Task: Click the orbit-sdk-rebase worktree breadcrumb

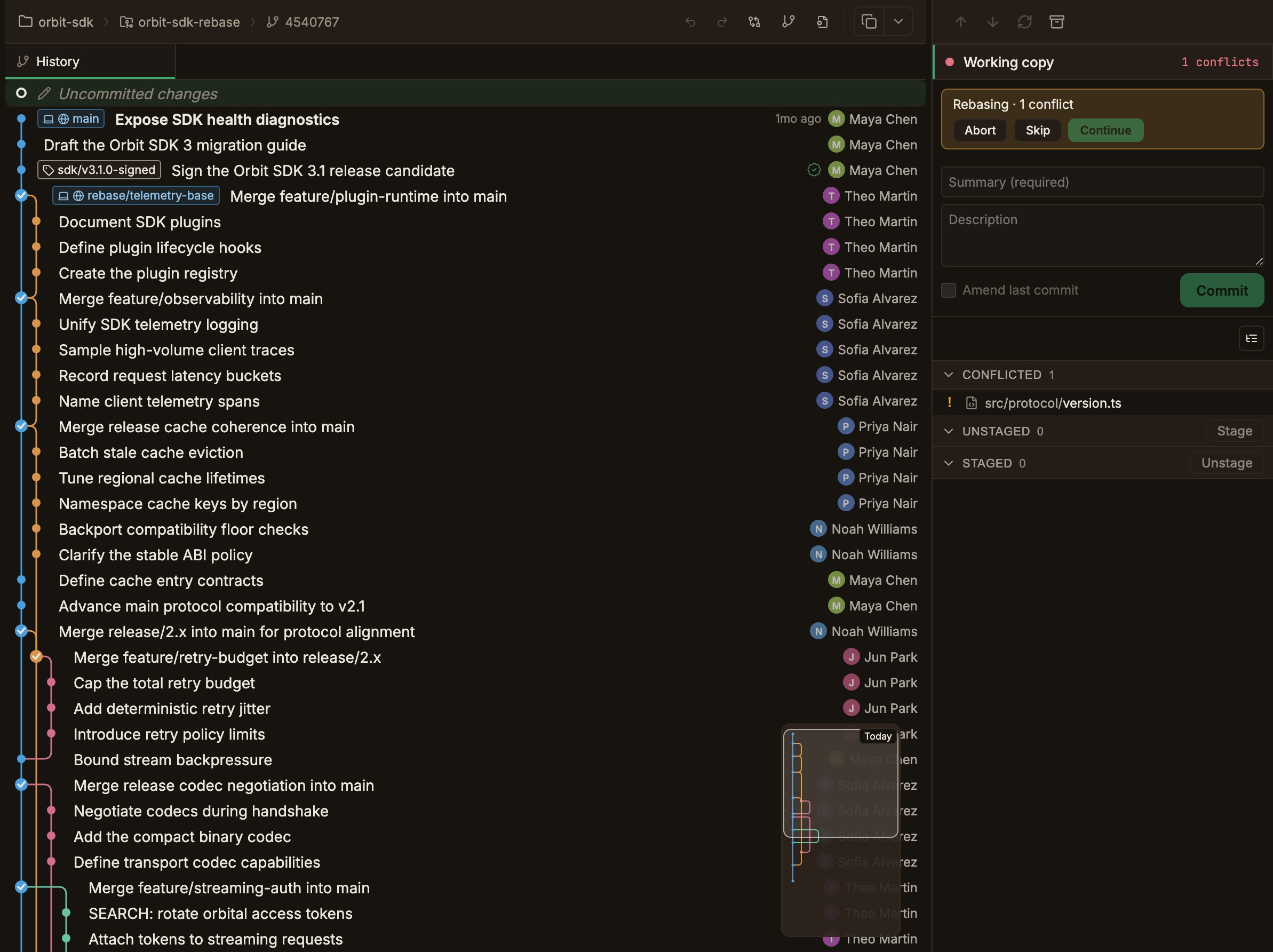Action: [180, 22]
